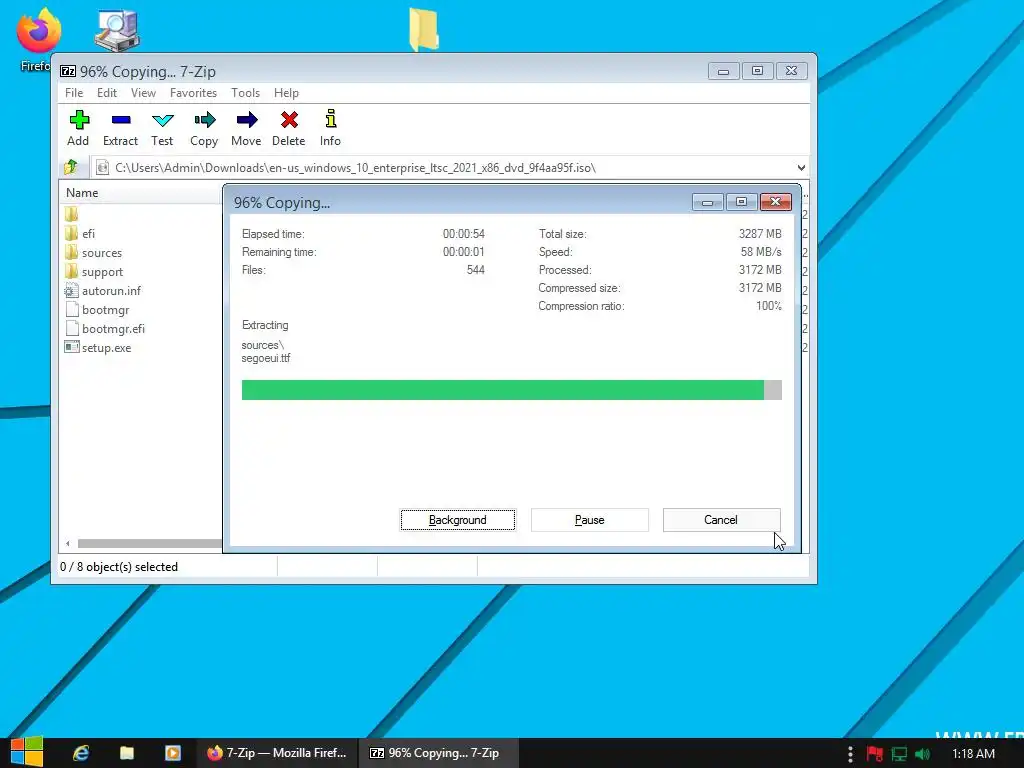This screenshot has width=1024, height=768.
Task: Cancel the copying operation
Action: coord(722,520)
